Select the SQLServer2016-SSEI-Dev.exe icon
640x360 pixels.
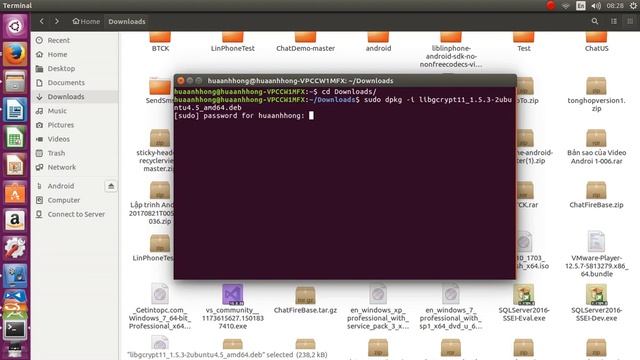[x=596, y=295]
